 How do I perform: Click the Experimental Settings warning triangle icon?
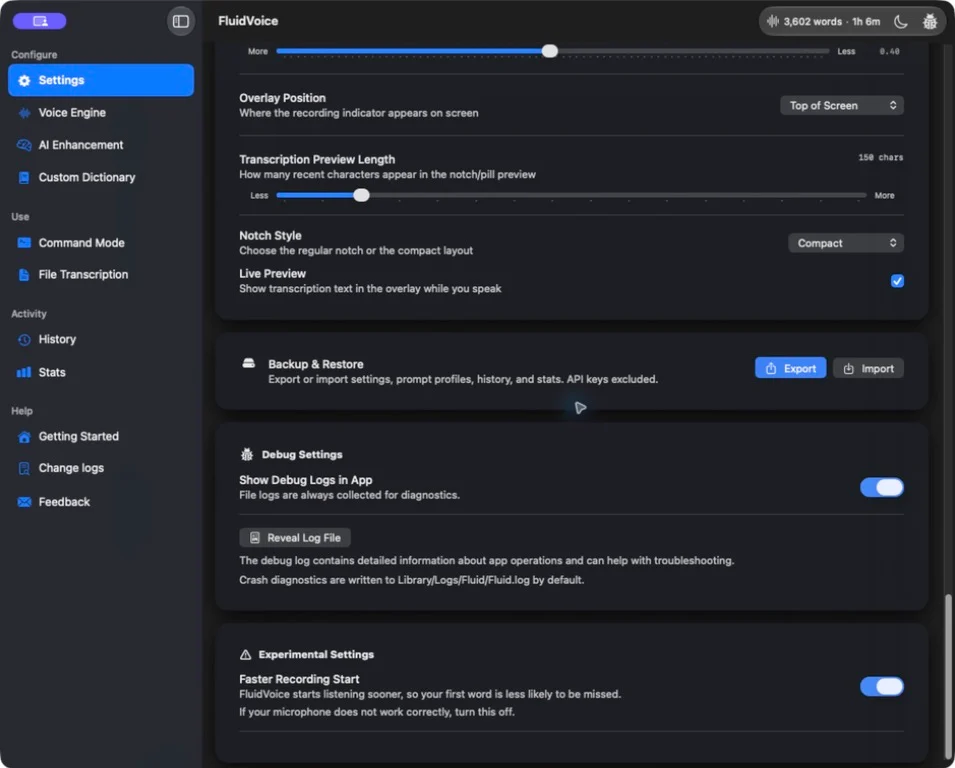[245, 655]
